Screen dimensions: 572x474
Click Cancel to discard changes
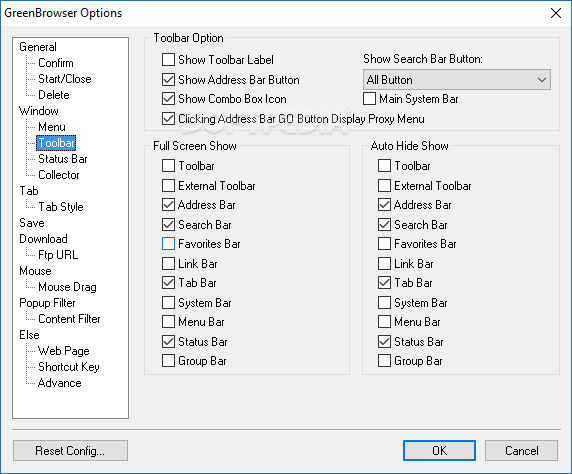coord(521,451)
